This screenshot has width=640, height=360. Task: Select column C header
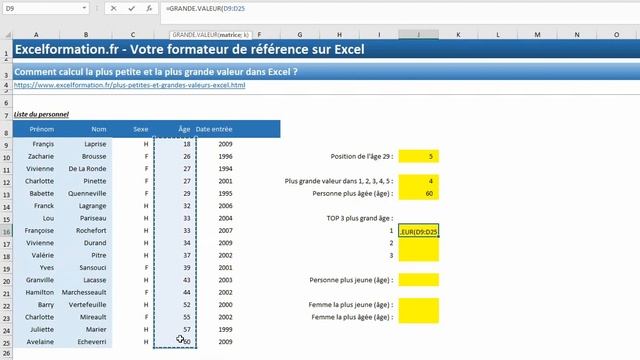coord(133,35)
